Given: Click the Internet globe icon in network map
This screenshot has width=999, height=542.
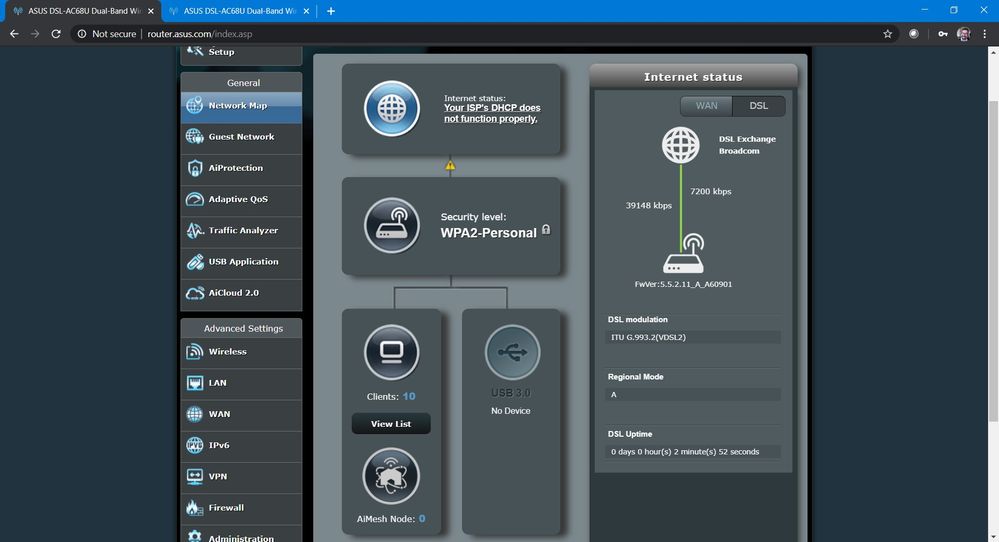Looking at the screenshot, I should (391, 109).
